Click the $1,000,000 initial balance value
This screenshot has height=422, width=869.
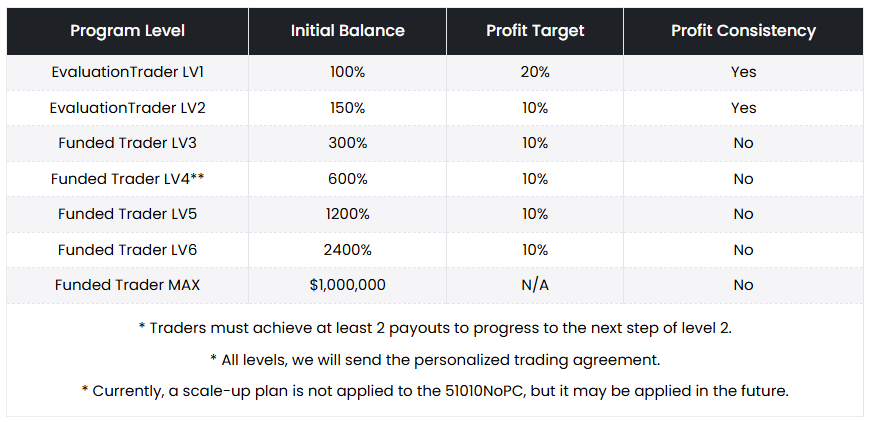click(347, 285)
